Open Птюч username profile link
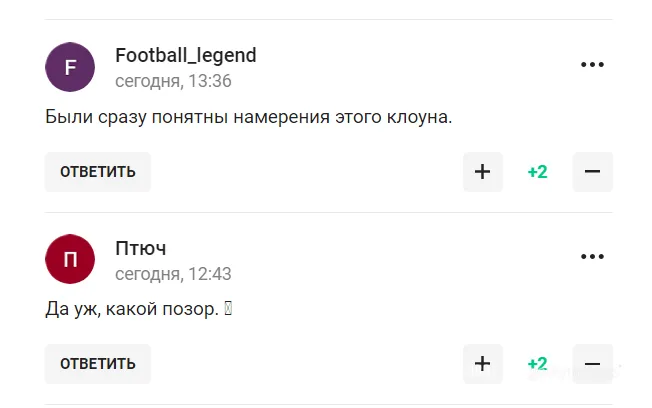652x408 pixels. click(x=141, y=247)
